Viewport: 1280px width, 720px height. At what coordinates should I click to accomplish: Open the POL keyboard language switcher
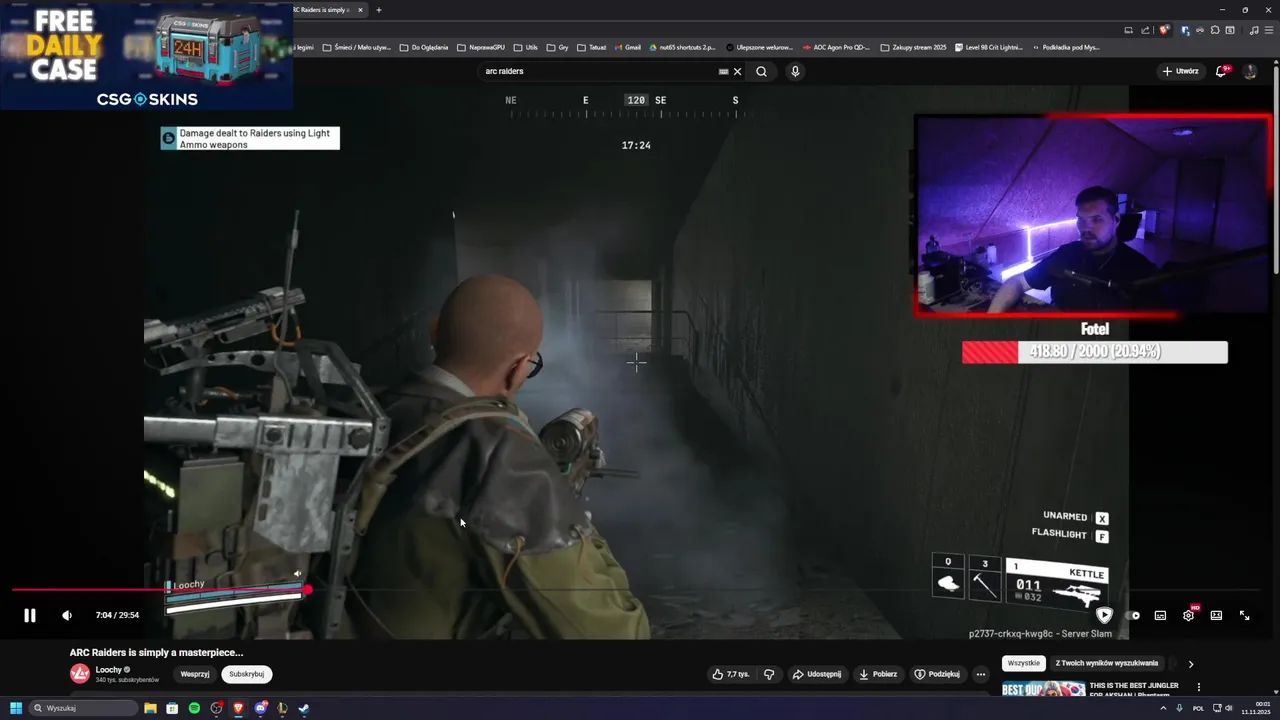coord(1198,708)
